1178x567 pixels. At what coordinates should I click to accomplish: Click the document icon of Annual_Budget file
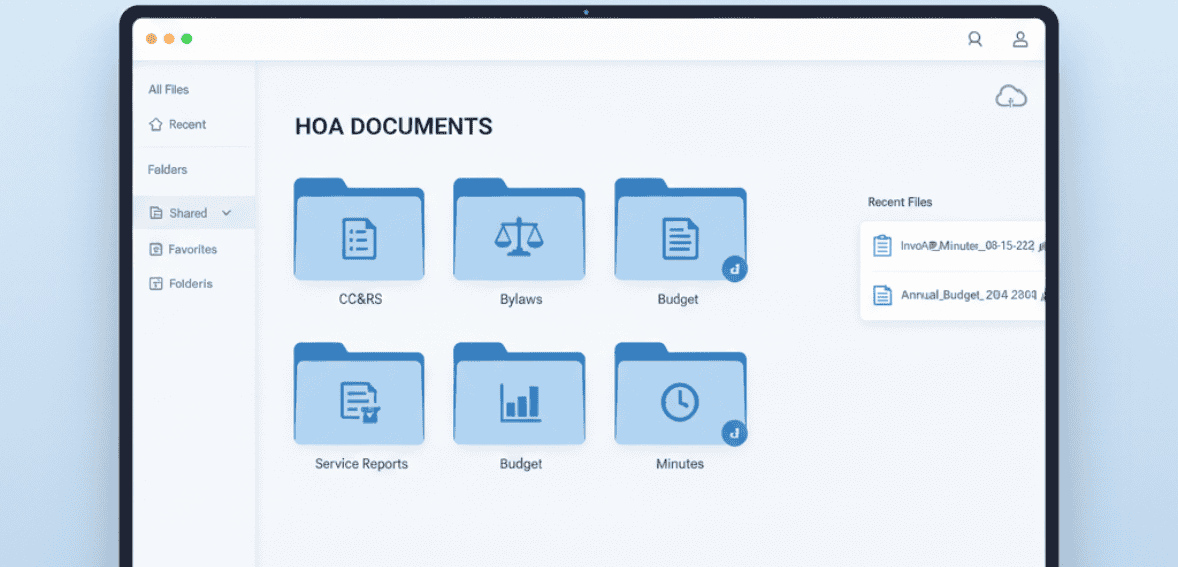[882, 295]
